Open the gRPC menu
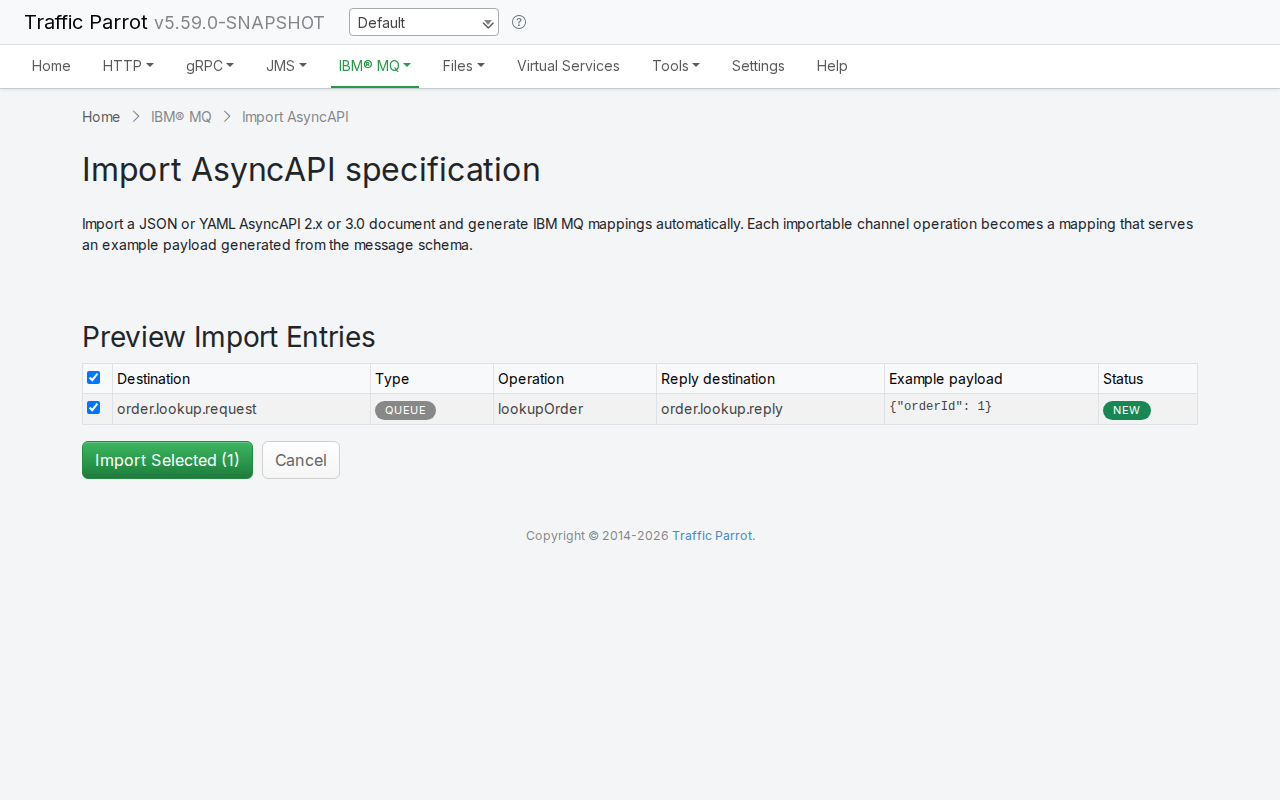This screenshot has width=1280, height=800. [210, 66]
